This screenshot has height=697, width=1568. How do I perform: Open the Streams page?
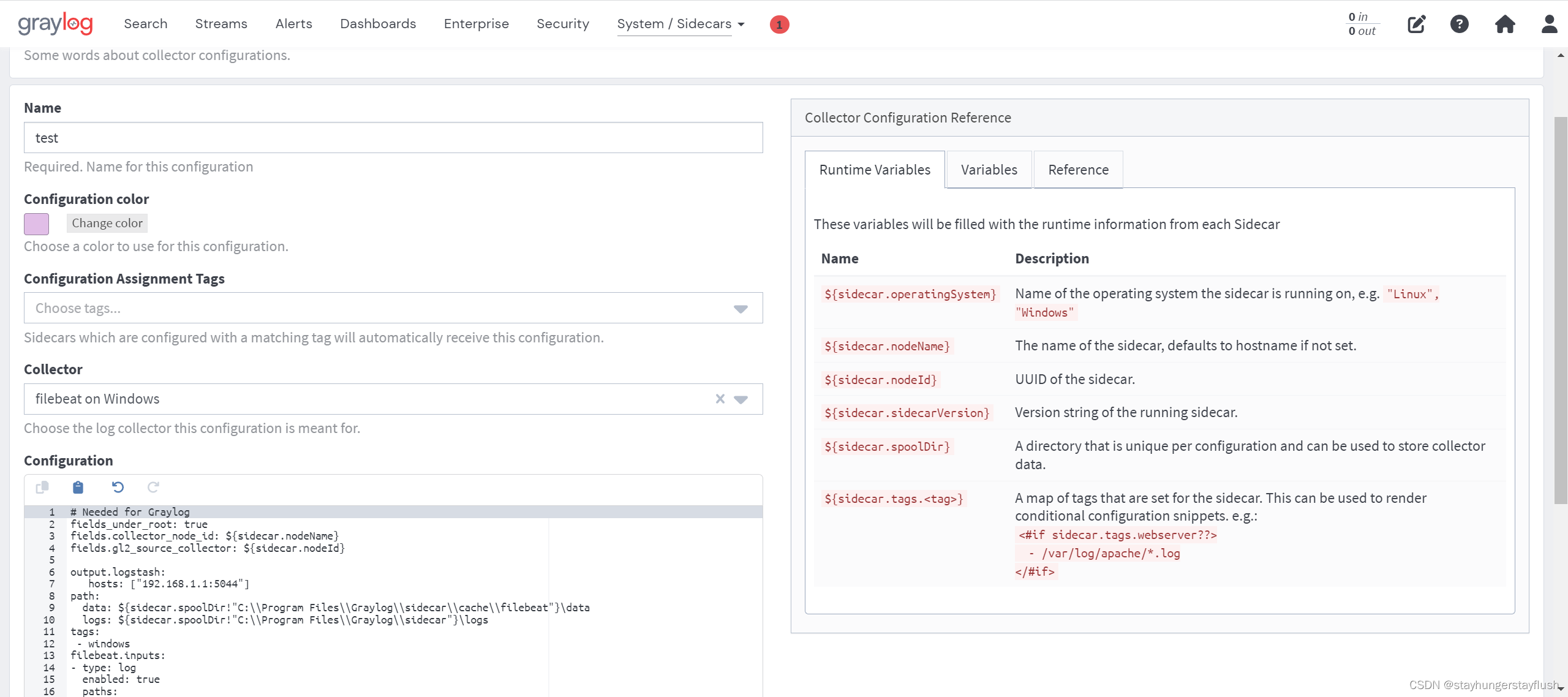point(221,24)
